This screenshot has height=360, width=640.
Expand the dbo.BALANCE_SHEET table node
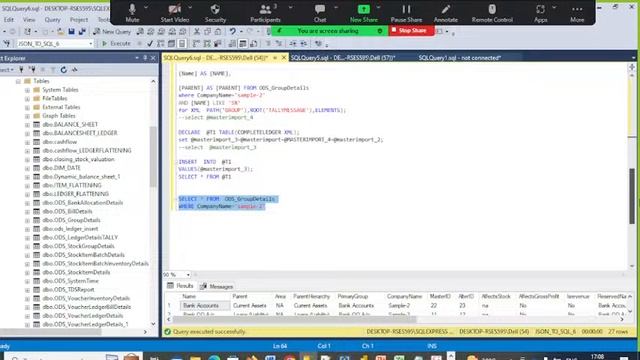(27, 124)
